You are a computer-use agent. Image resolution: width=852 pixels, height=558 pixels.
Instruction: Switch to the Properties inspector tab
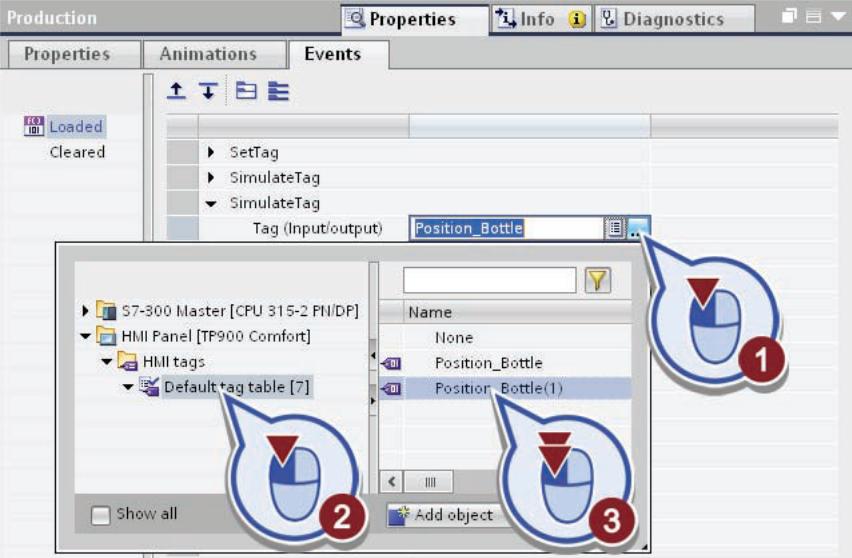pos(415,20)
